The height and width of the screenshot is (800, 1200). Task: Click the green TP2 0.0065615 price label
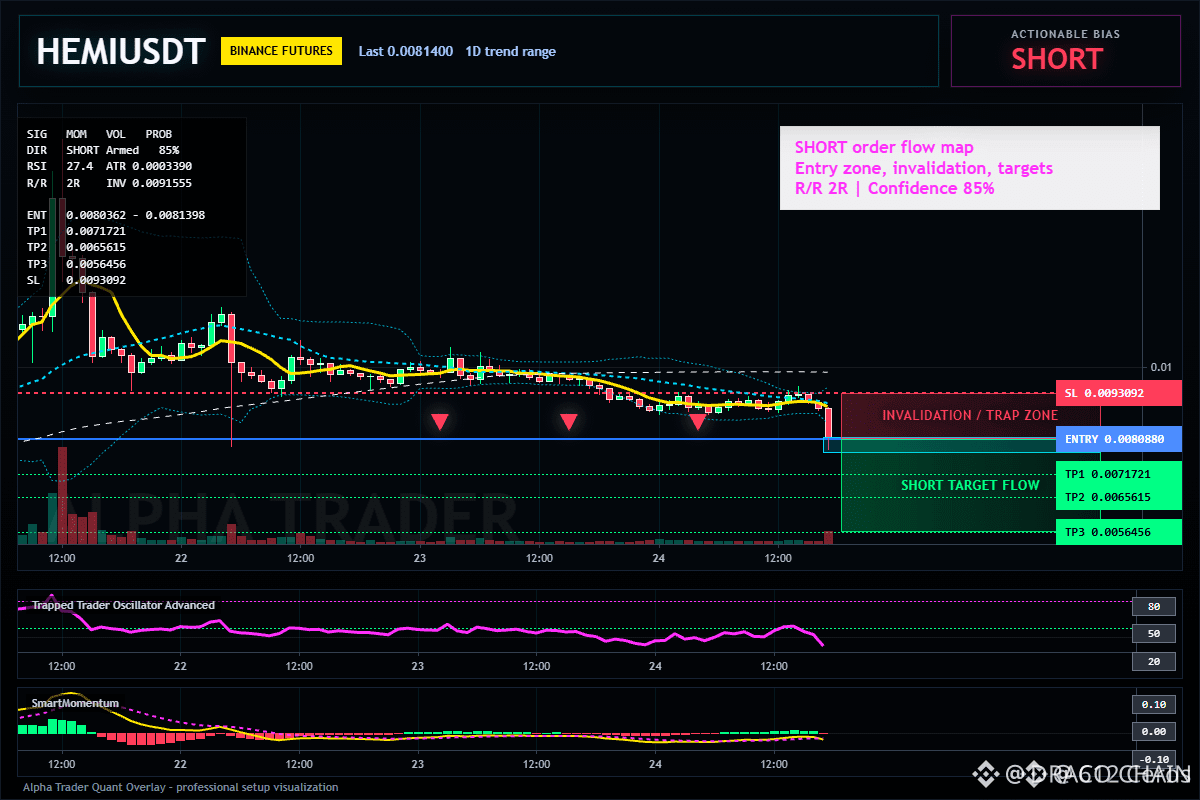[x=1118, y=497]
